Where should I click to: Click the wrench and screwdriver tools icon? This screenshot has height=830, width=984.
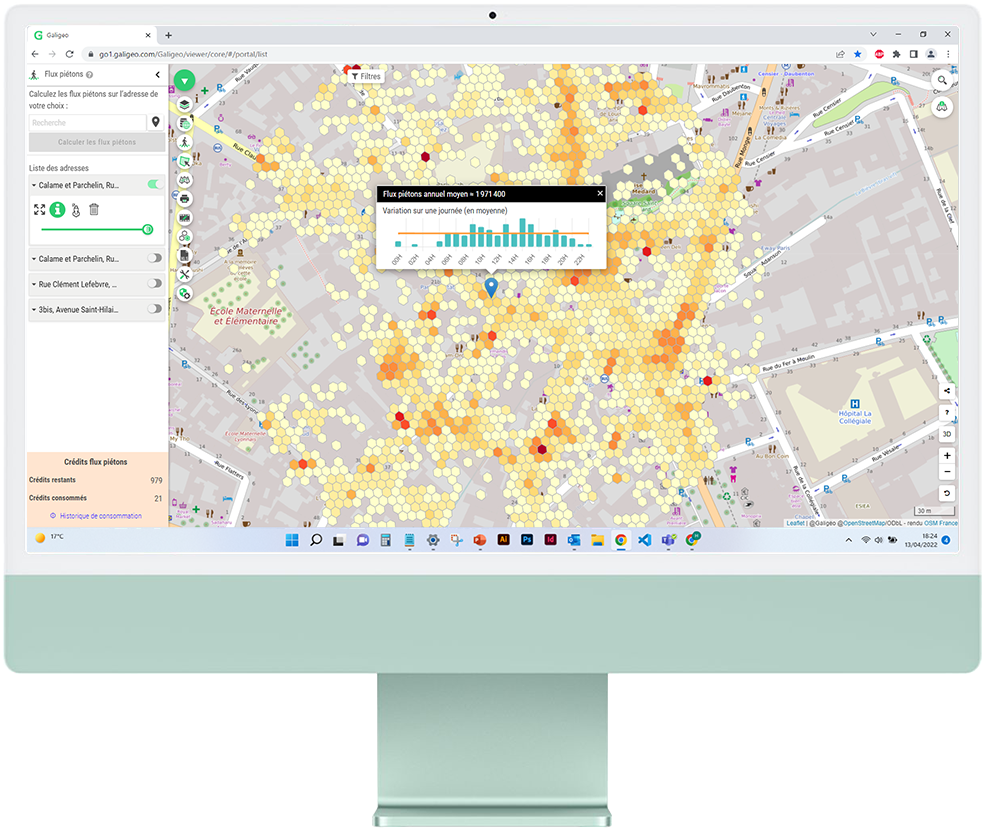pos(185,274)
